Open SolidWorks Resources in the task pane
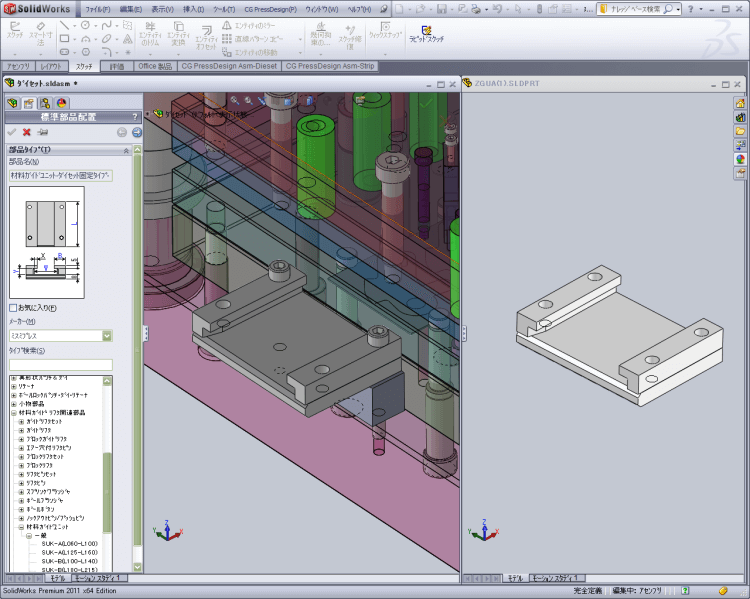The height and width of the screenshot is (599, 750). coord(740,103)
